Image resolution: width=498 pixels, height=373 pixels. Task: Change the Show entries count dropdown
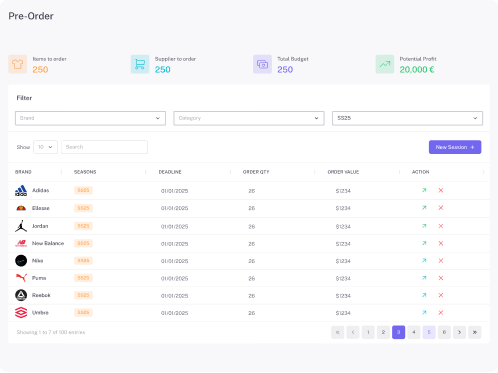(45, 147)
